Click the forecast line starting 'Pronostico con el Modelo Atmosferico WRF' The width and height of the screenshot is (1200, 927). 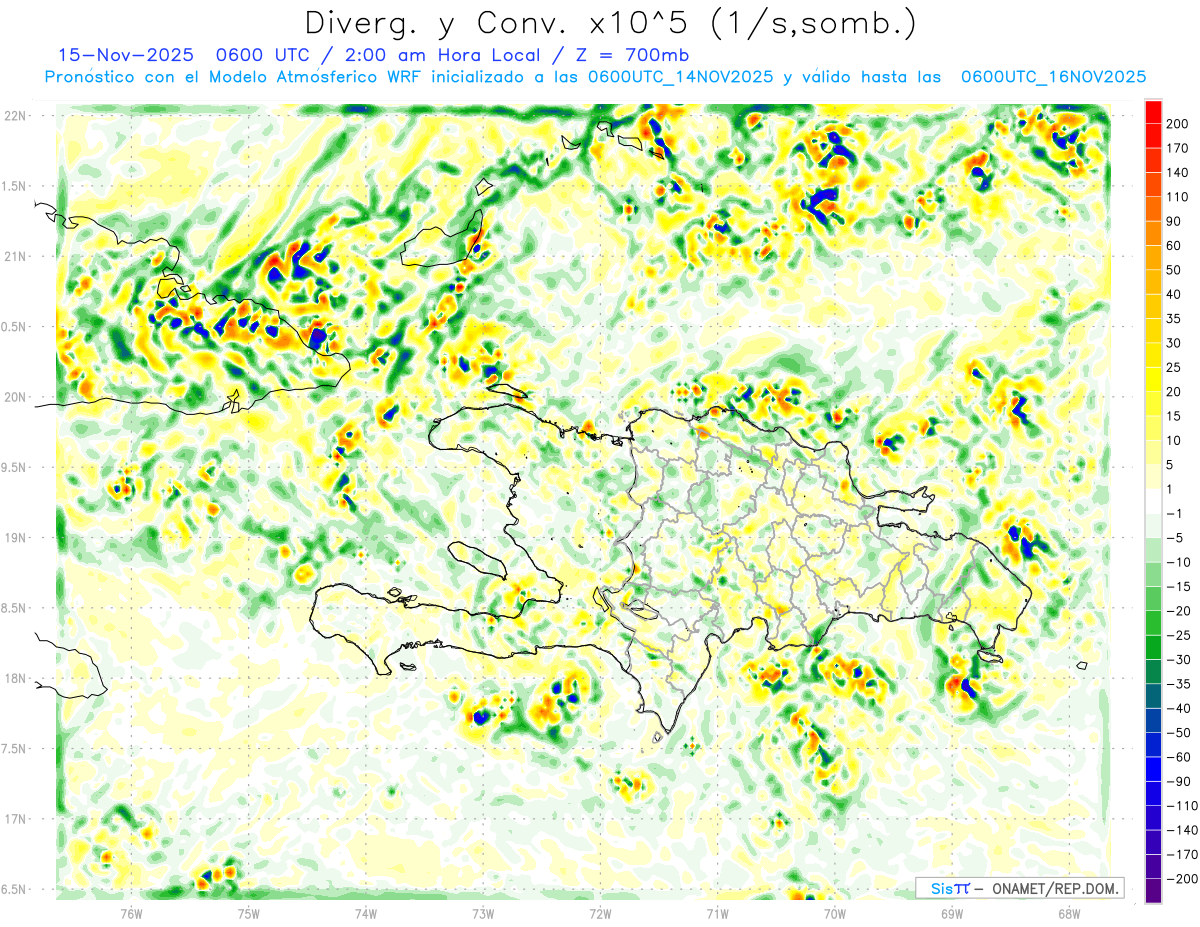[596, 77]
